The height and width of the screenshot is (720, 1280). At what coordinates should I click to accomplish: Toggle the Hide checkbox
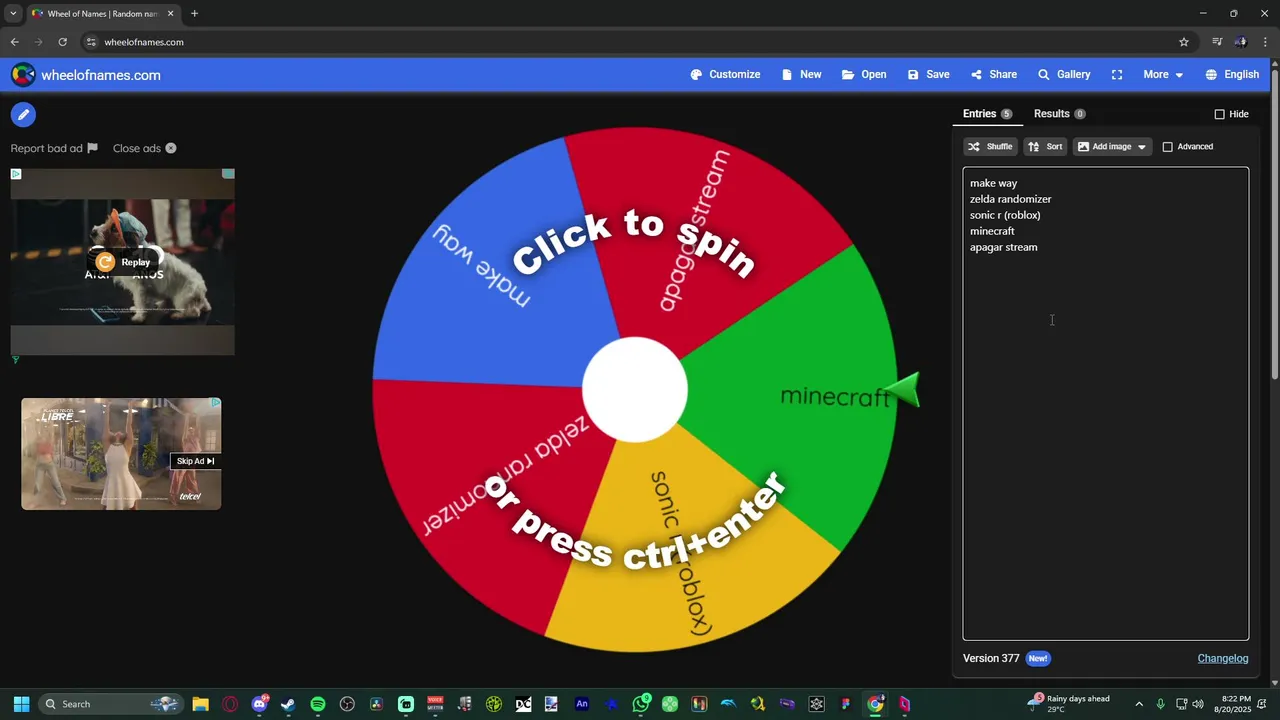coord(1219,114)
